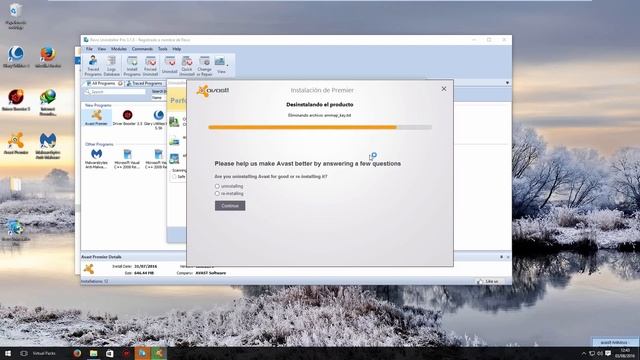The height and width of the screenshot is (360, 640).
Task: Select Avast Premier in program list
Action: [96, 118]
